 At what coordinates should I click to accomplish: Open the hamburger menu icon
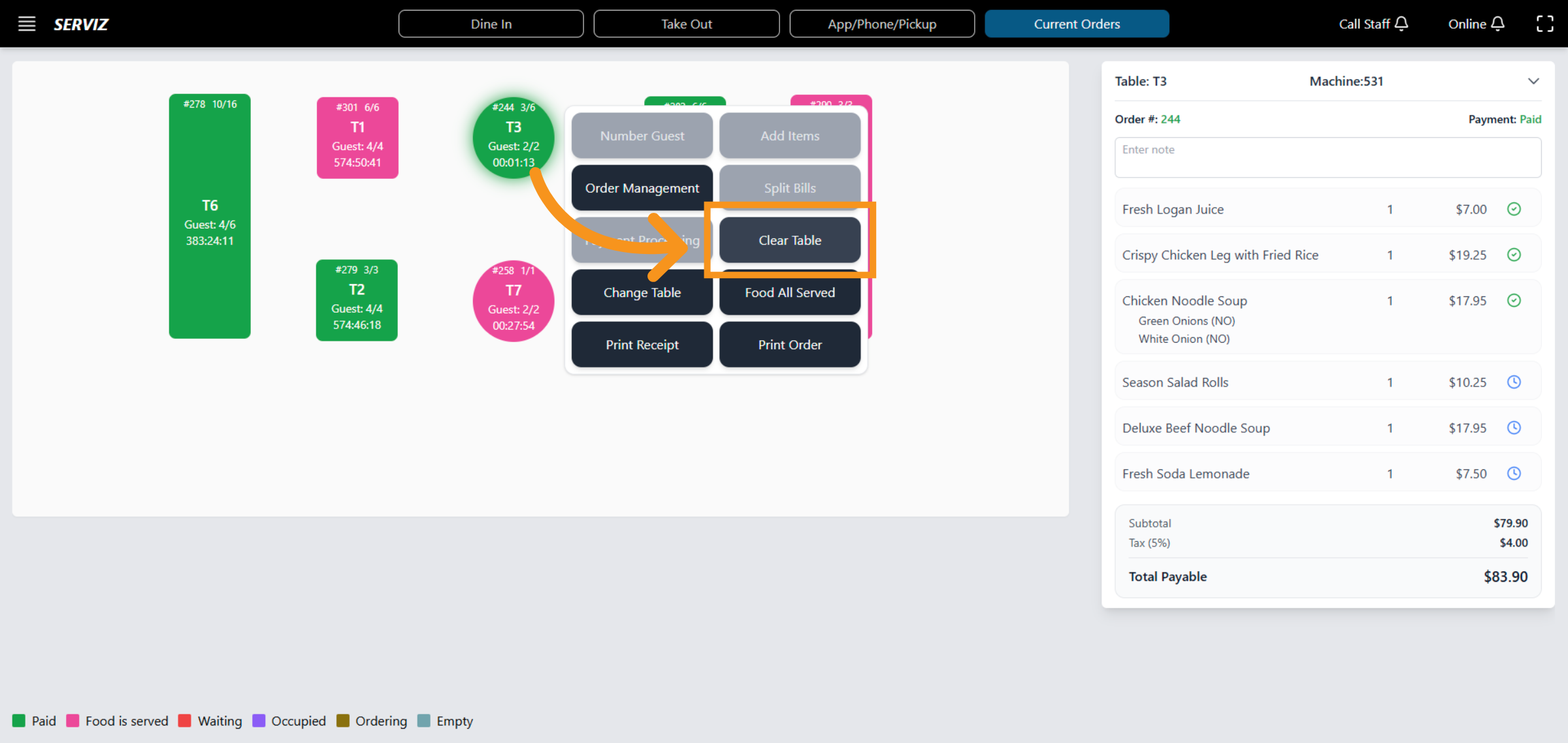click(x=26, y=24)
